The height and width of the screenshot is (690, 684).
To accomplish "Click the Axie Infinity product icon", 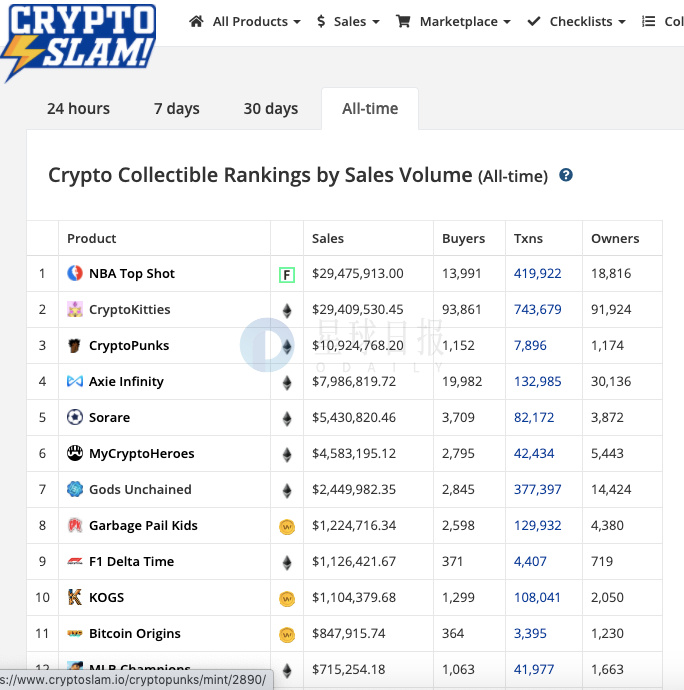I will click(x=75, y=381).
